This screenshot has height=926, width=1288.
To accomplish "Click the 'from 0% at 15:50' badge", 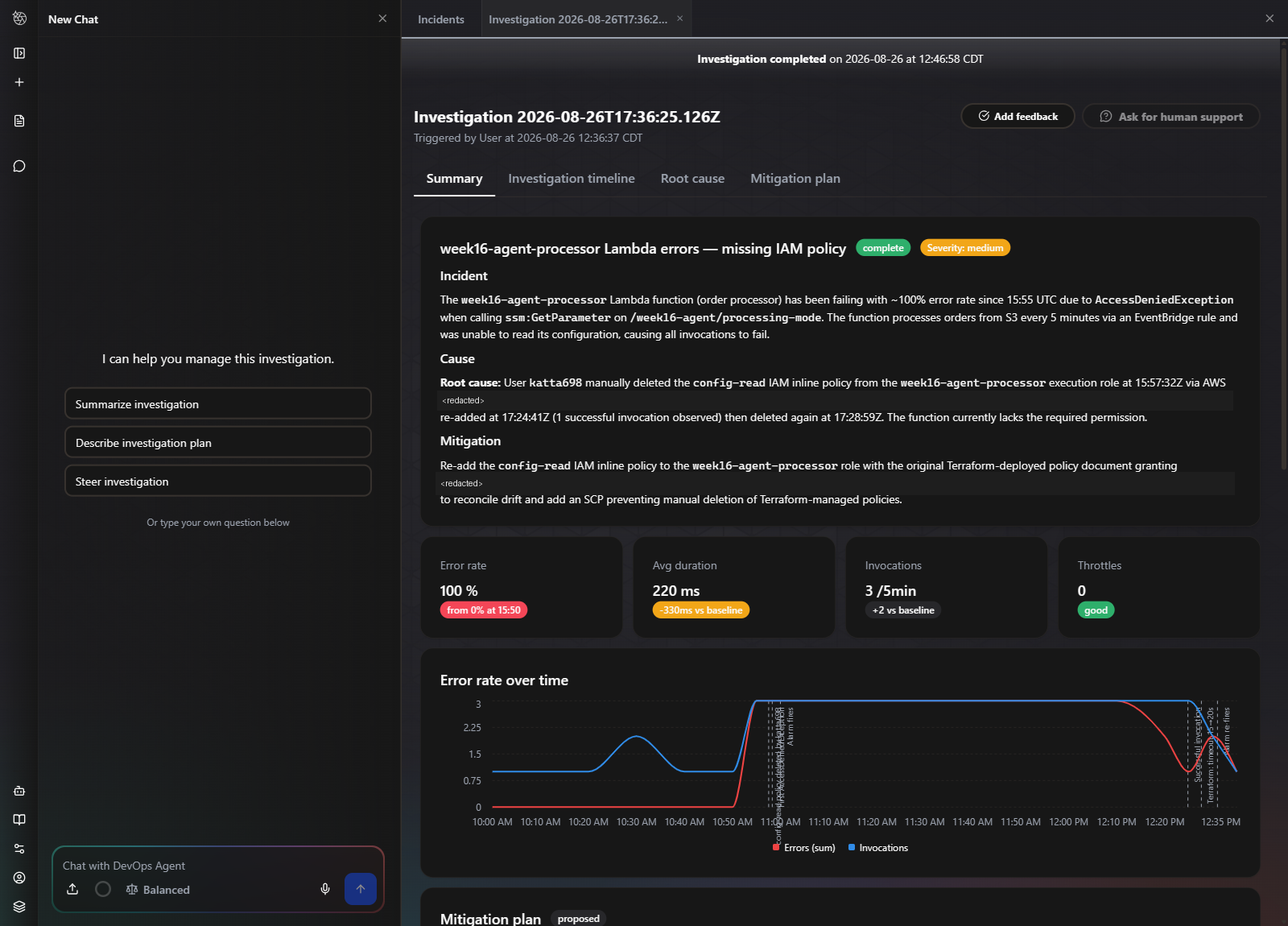I will coord(484,610).
